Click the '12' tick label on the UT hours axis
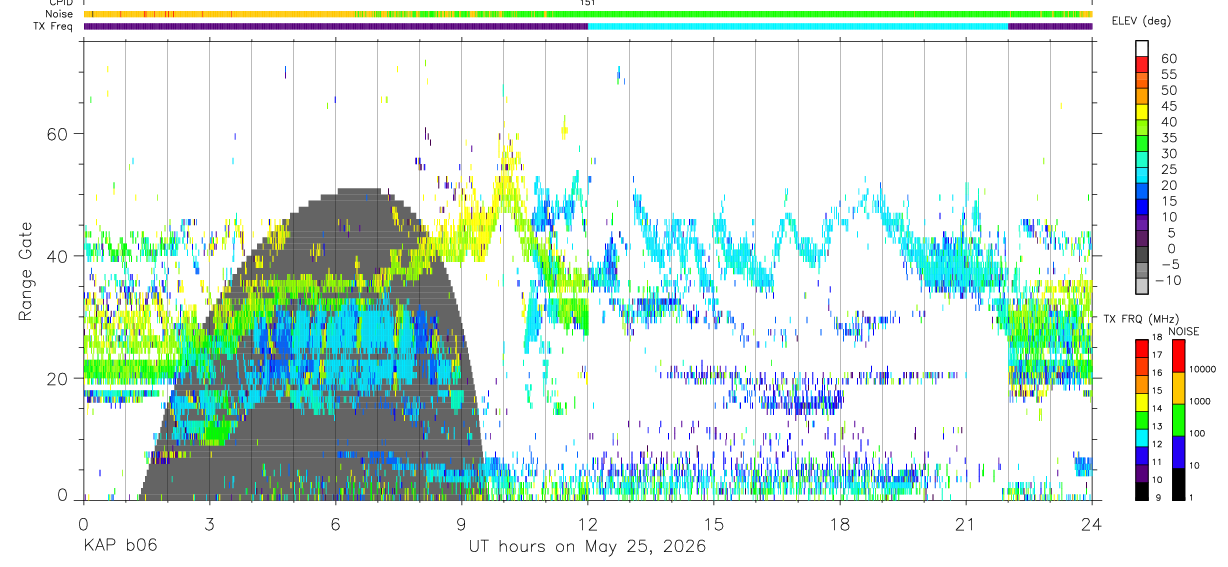Viewport: 1228px width, 567px height. pyautogui.click(x=587, y=525)
